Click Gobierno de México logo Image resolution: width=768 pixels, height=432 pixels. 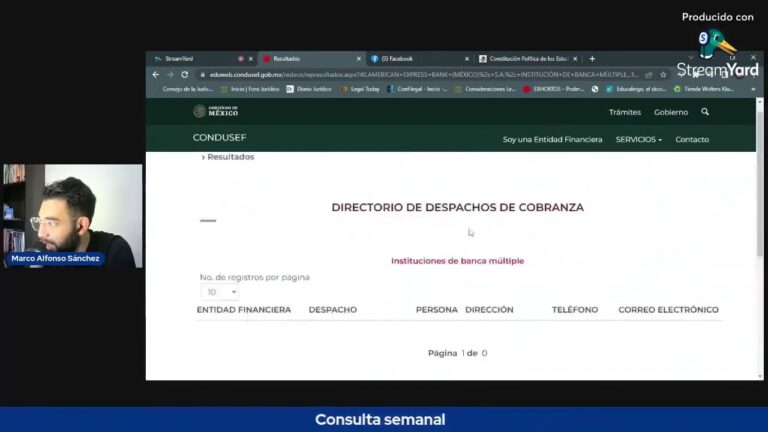pos(216,112)
